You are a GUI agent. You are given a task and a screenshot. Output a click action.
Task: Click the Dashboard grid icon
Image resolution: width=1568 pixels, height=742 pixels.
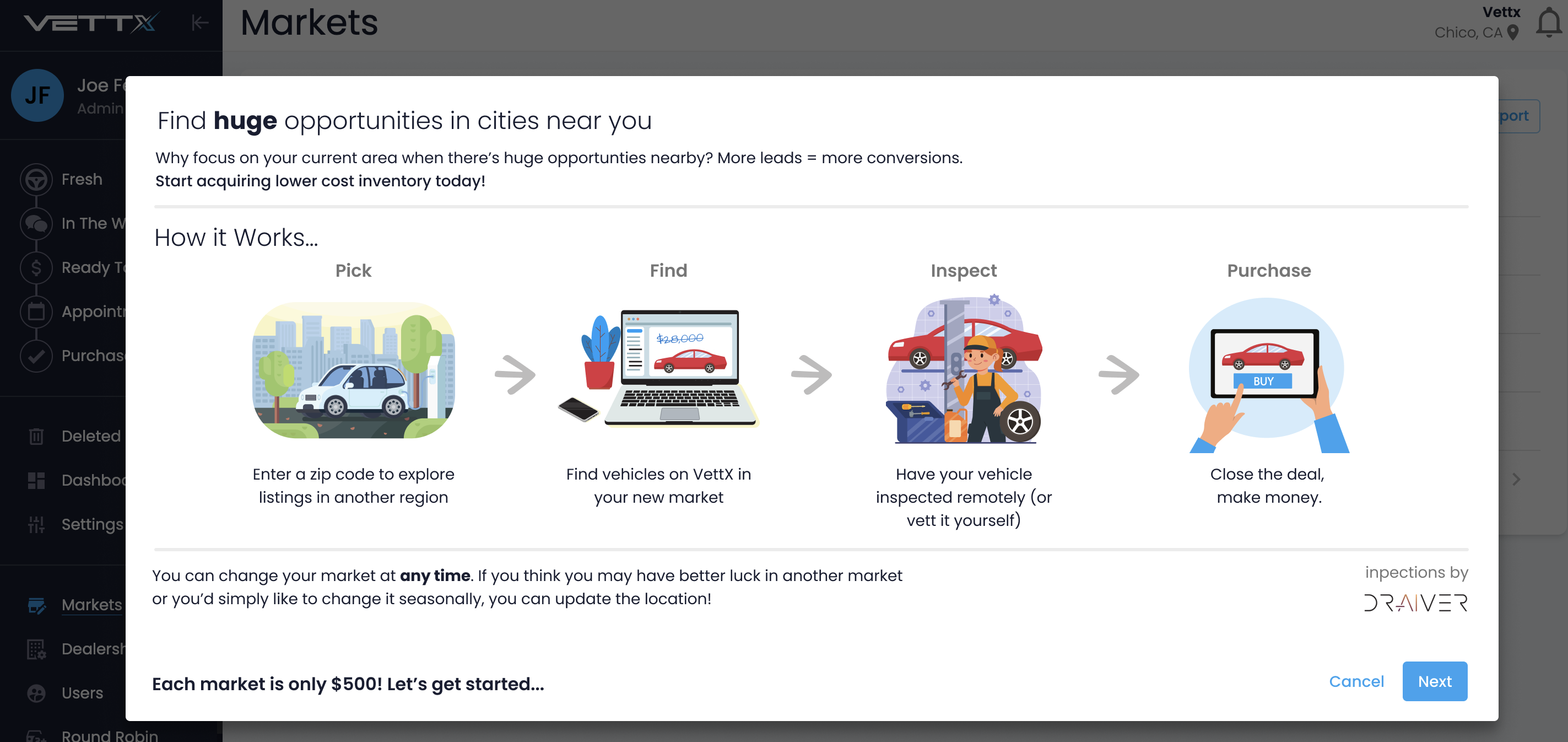(36, 480)
